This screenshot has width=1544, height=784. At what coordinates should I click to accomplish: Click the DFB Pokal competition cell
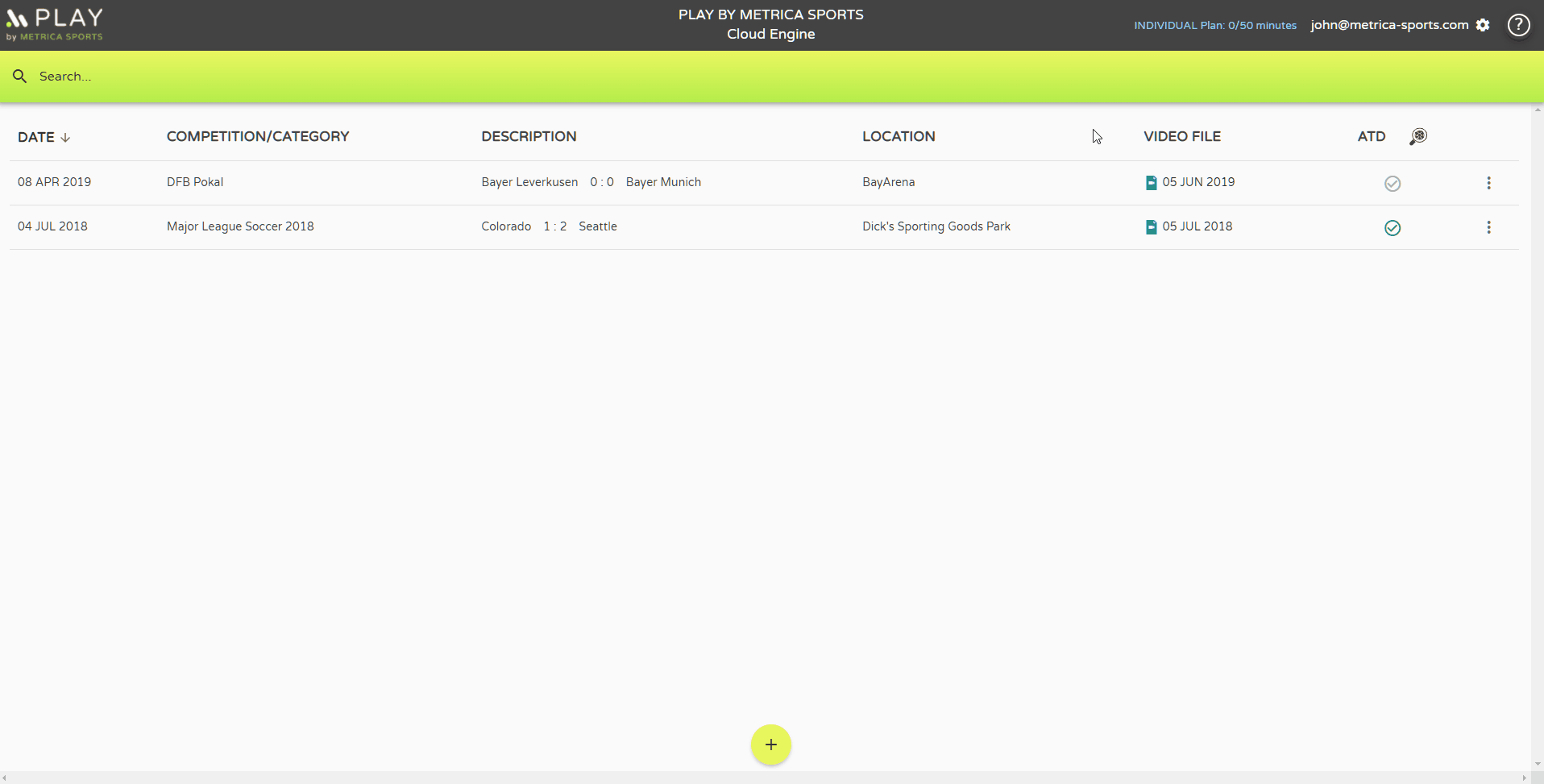195,182
